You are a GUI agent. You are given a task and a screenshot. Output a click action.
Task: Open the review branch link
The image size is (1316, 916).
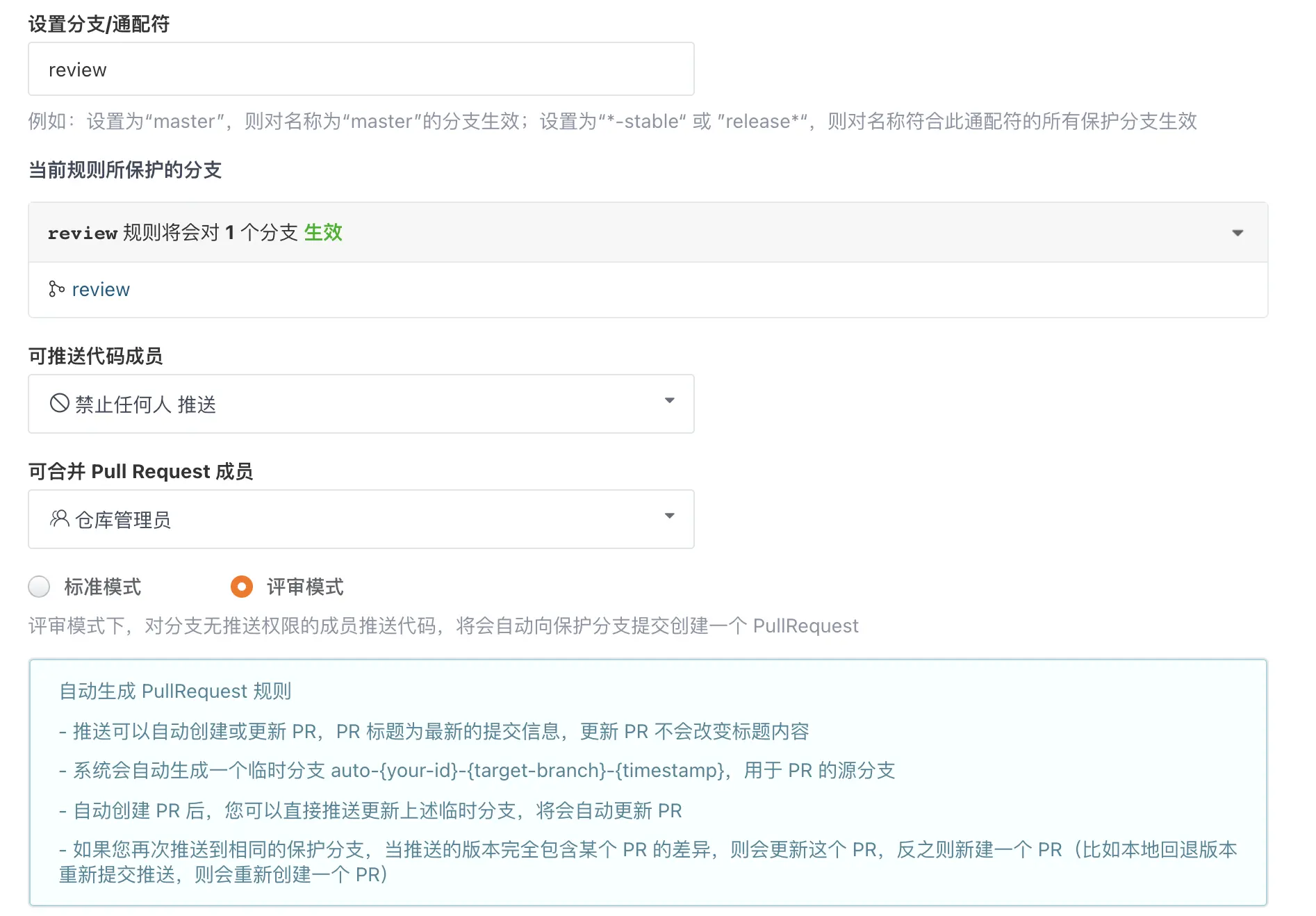101,289
